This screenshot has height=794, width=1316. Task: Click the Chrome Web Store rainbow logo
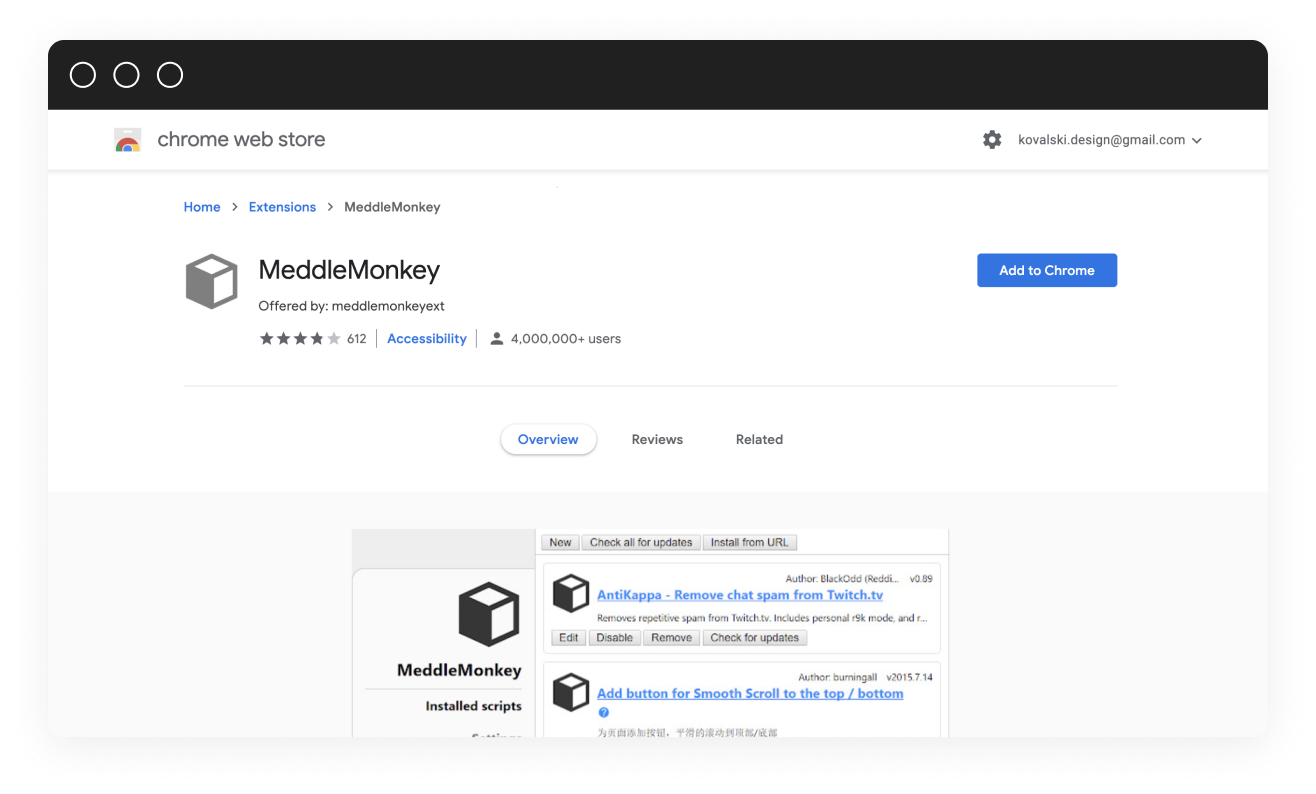click(127, 140)
